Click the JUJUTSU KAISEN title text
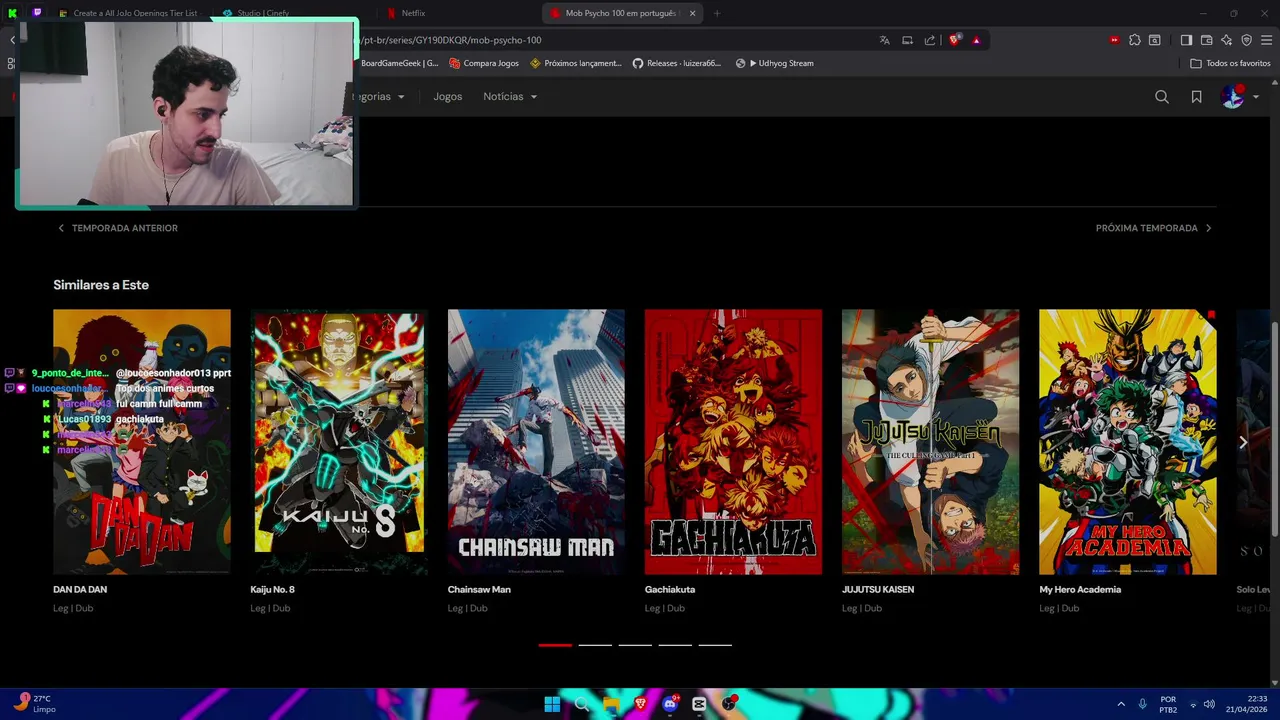 tap(878, 590)
